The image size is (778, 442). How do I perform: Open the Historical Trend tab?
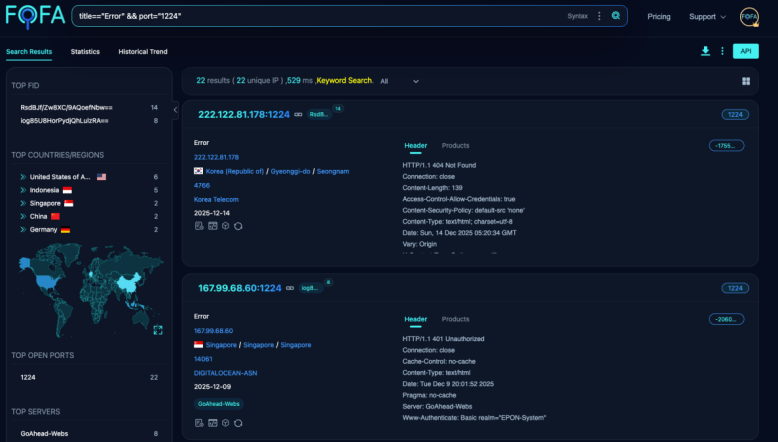143,52
